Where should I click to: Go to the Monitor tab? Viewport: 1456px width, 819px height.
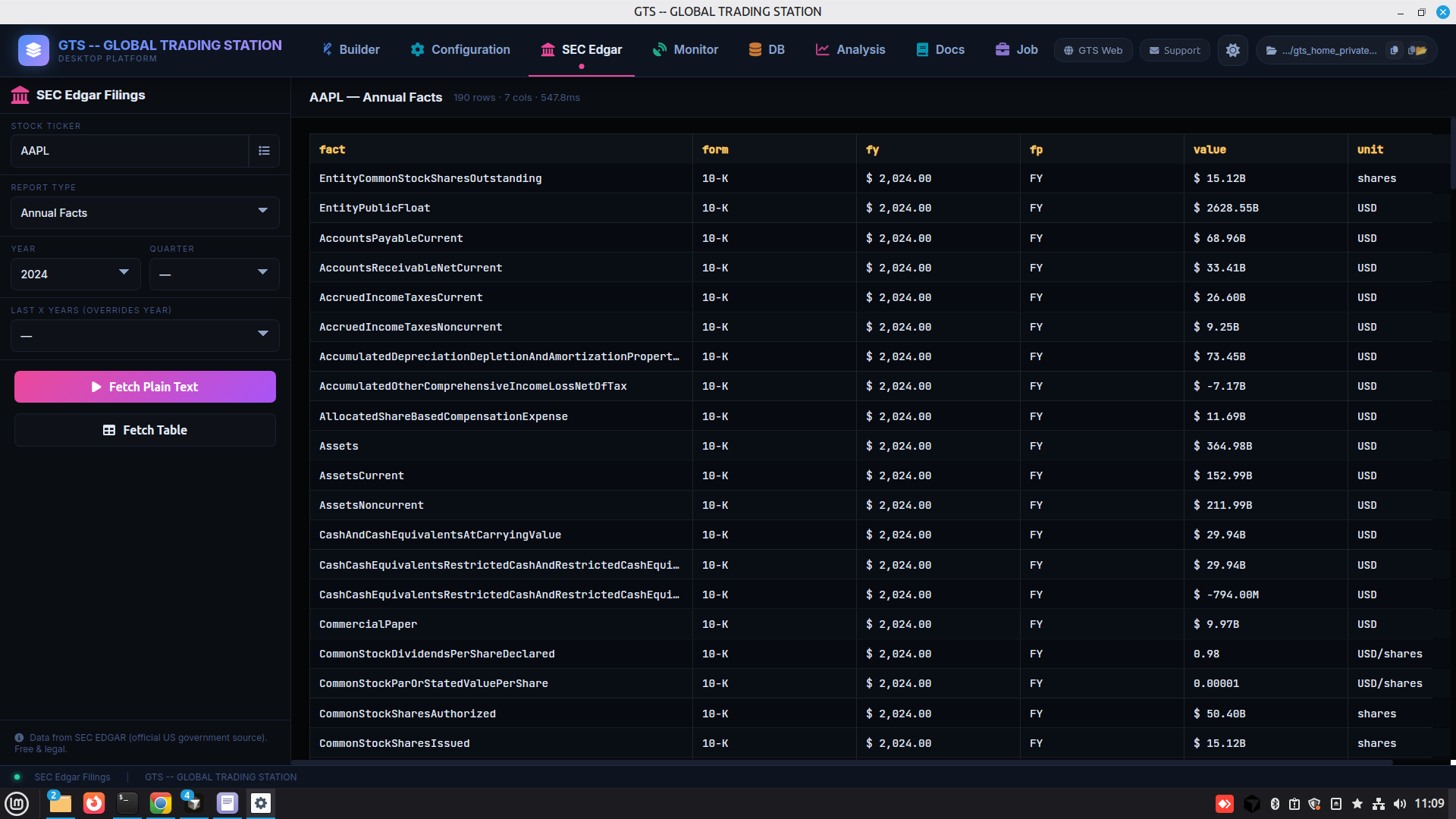pyautogui.click(x=686, y=50)
